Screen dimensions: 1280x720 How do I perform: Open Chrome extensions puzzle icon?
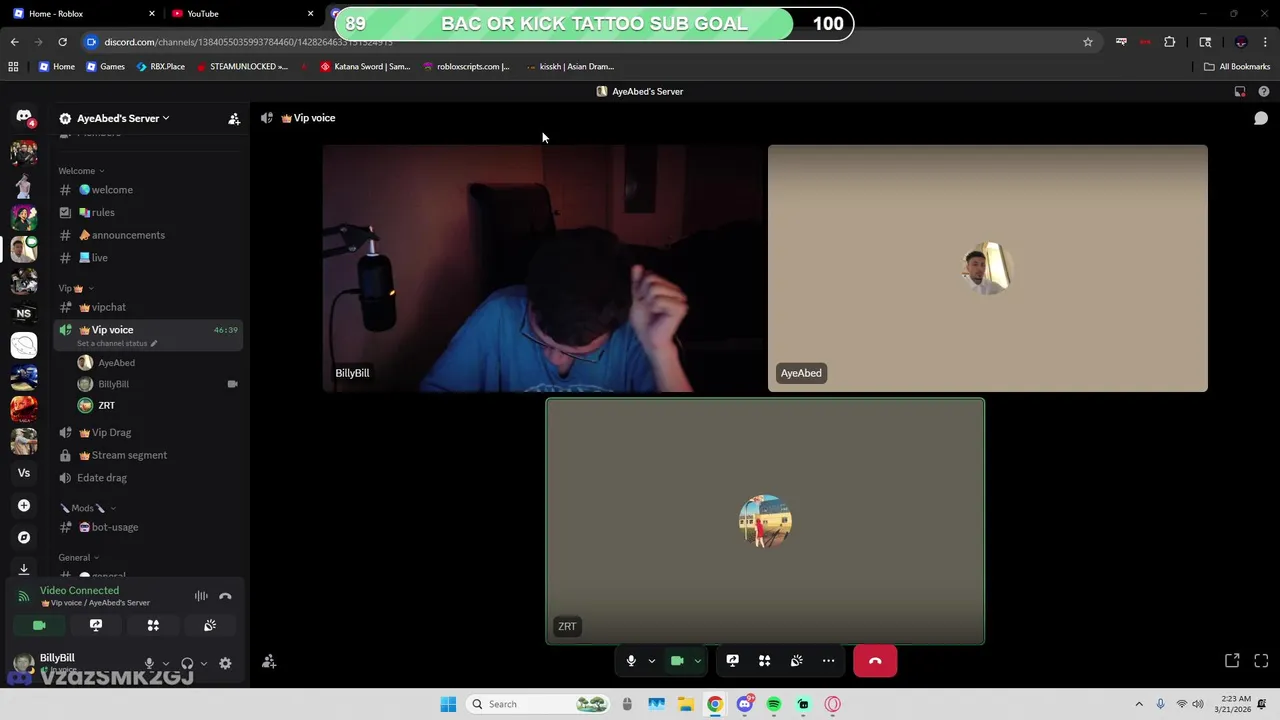pyautogui.click(x=1169, y=42)
